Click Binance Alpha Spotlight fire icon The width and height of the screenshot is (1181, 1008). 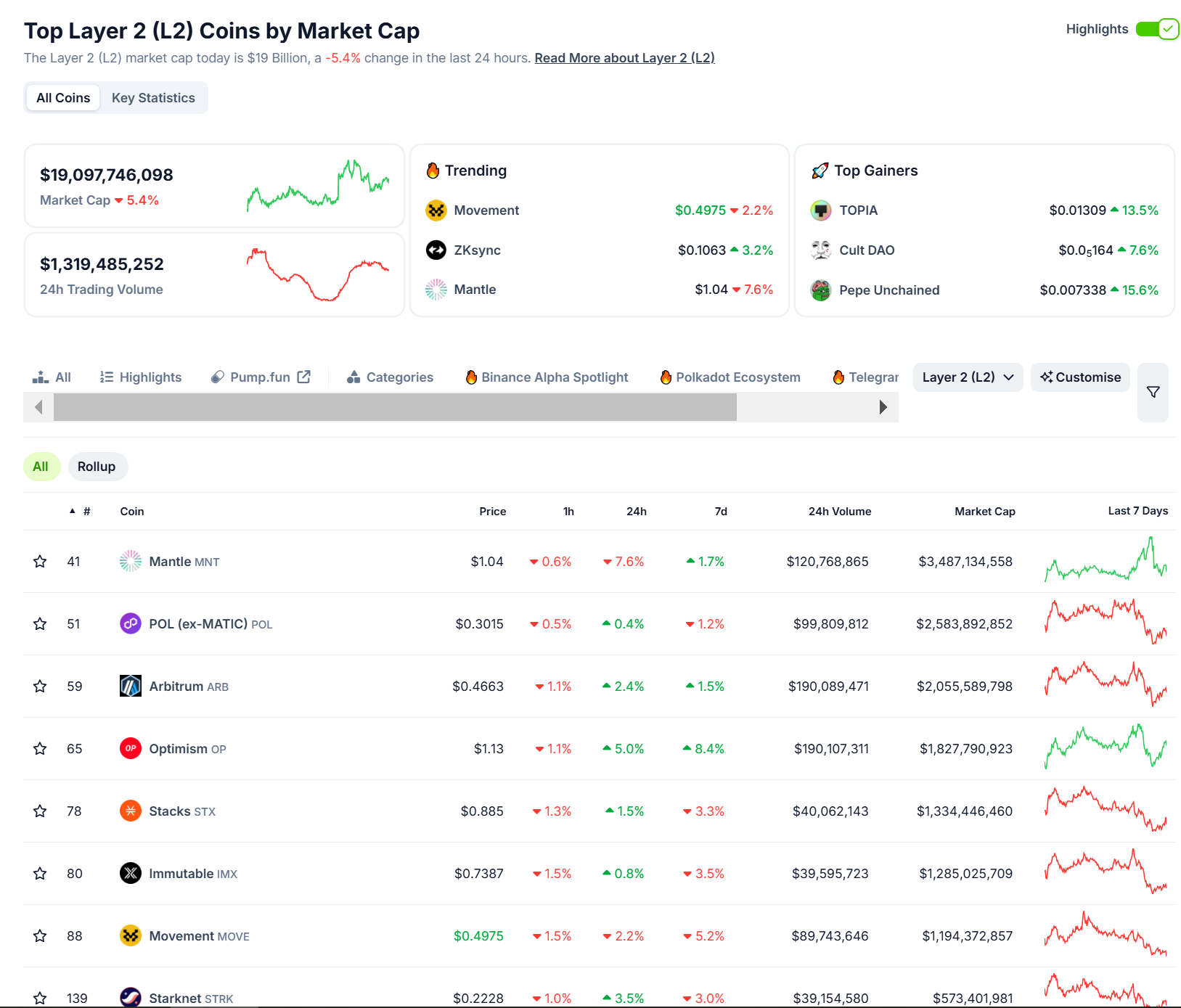click(471, 377)
